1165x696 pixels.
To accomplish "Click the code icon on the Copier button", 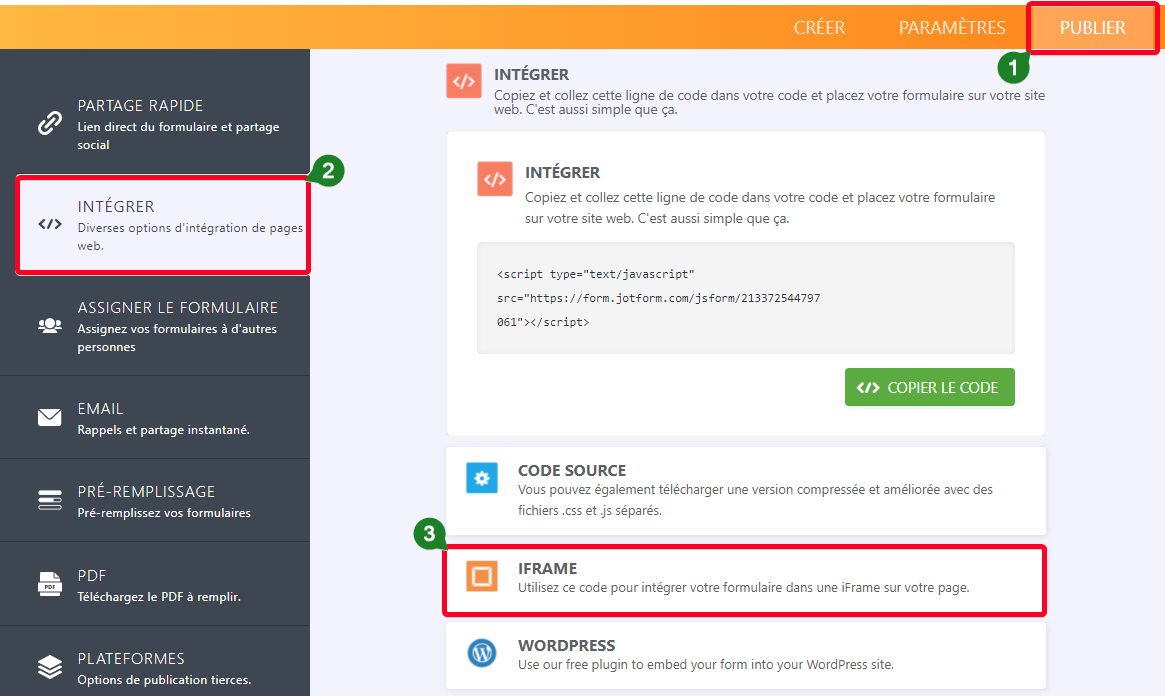I will tap(868, 388).
